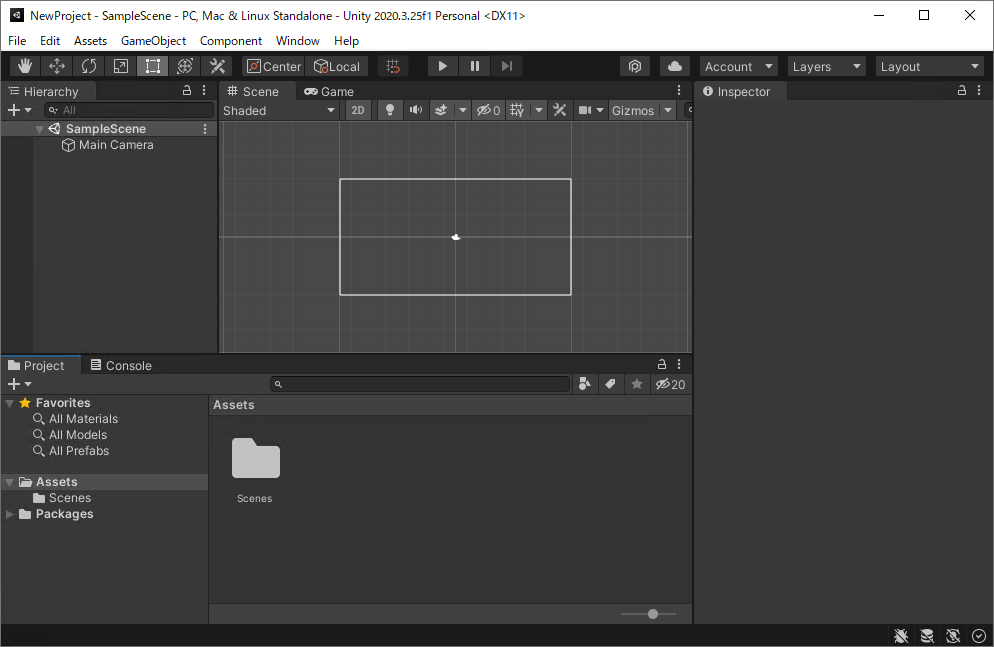Toggle 2D scene view mode
994x647 pixels.
pos(358,110)
